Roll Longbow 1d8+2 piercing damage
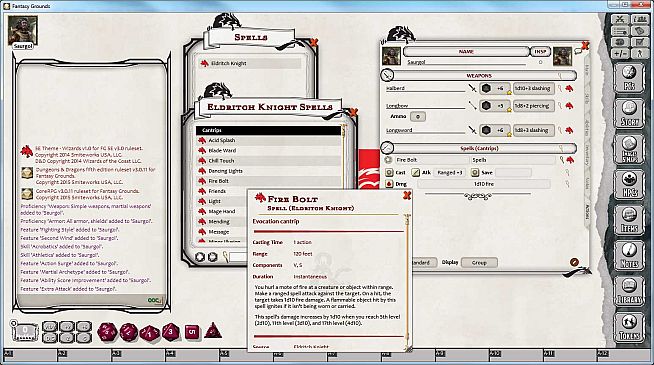This screenshot has height=365, width=654. [x=533, y=106]
